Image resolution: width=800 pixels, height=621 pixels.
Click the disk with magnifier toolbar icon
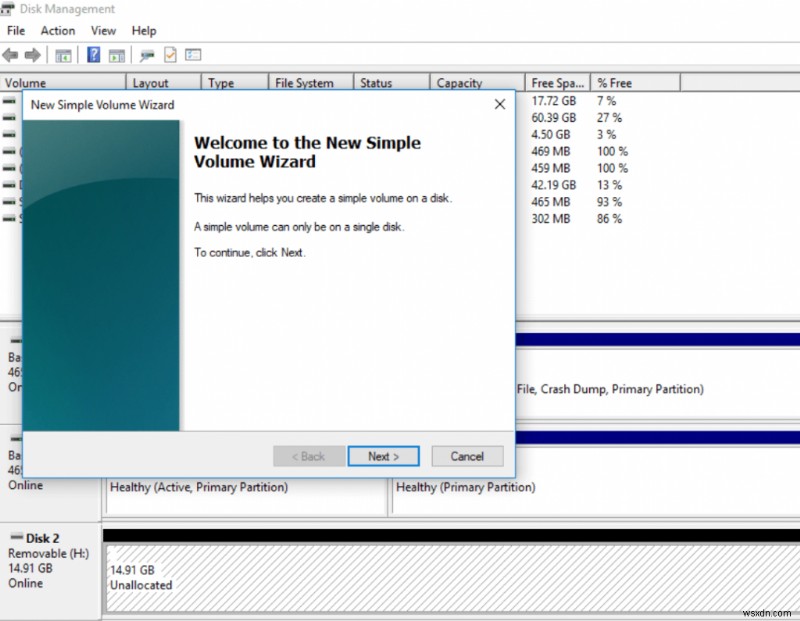(147, 55)
